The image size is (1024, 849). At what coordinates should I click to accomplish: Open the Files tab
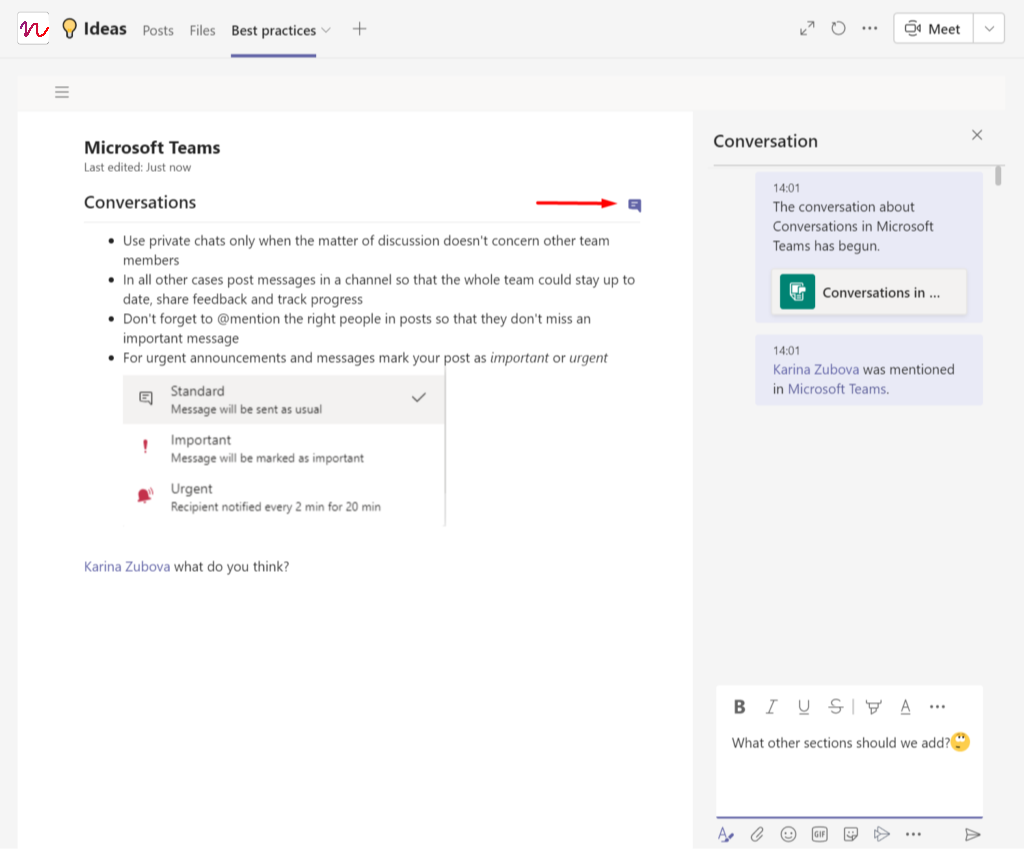(x=202, y=30)
